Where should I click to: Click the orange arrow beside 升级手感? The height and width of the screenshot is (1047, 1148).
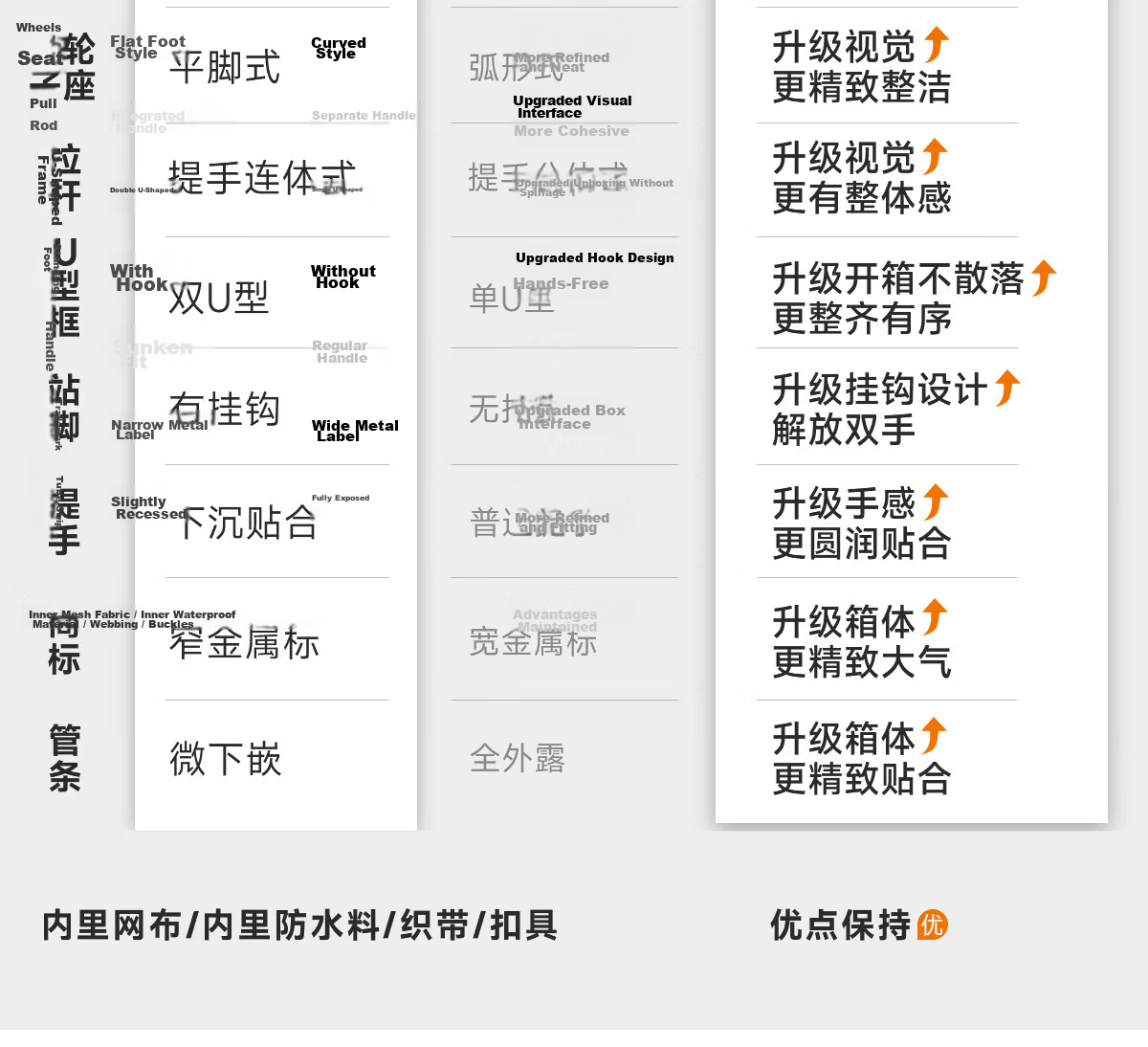pyautogui.click(x=936, y=502)
